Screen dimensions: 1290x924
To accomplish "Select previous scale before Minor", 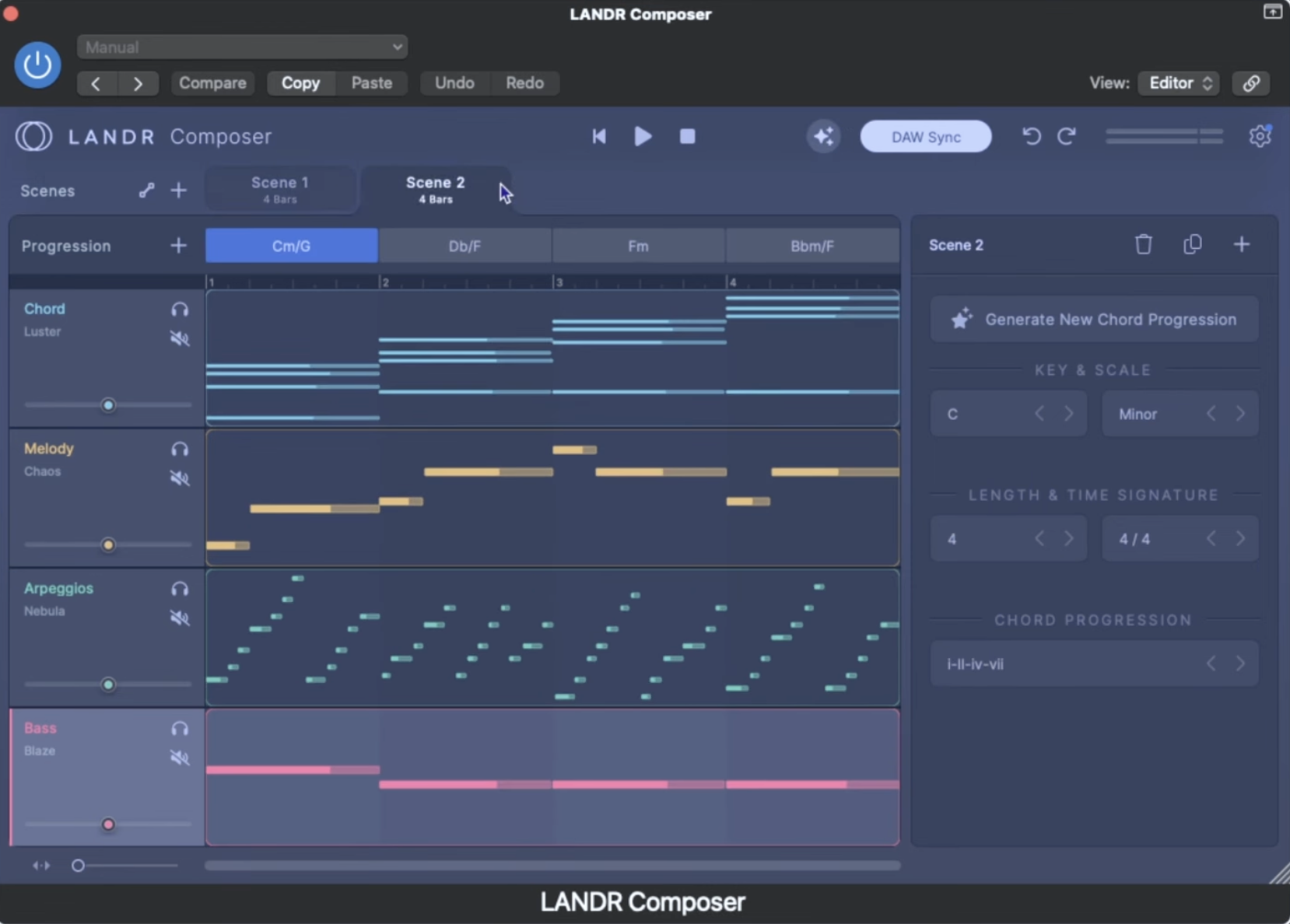I will tap(1211, 414).
